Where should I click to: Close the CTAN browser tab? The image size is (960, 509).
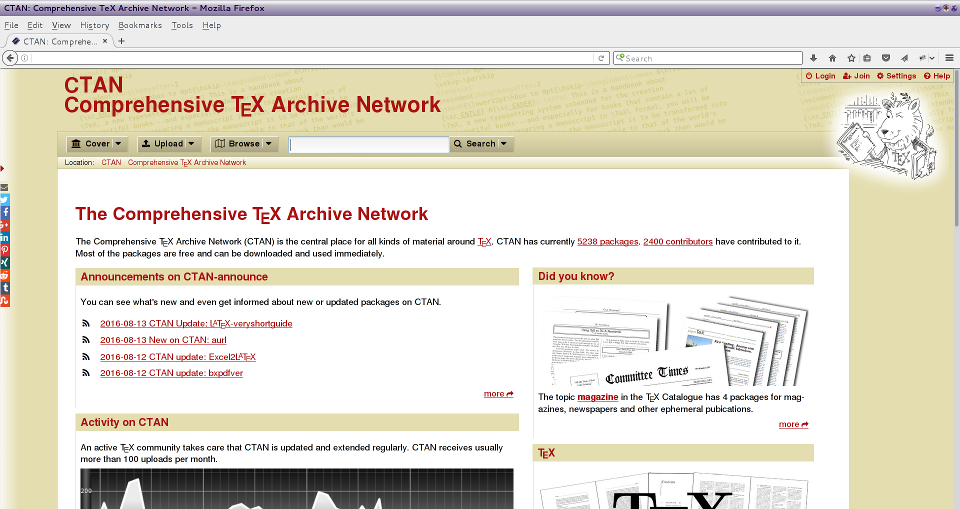[x=105, y=41]
